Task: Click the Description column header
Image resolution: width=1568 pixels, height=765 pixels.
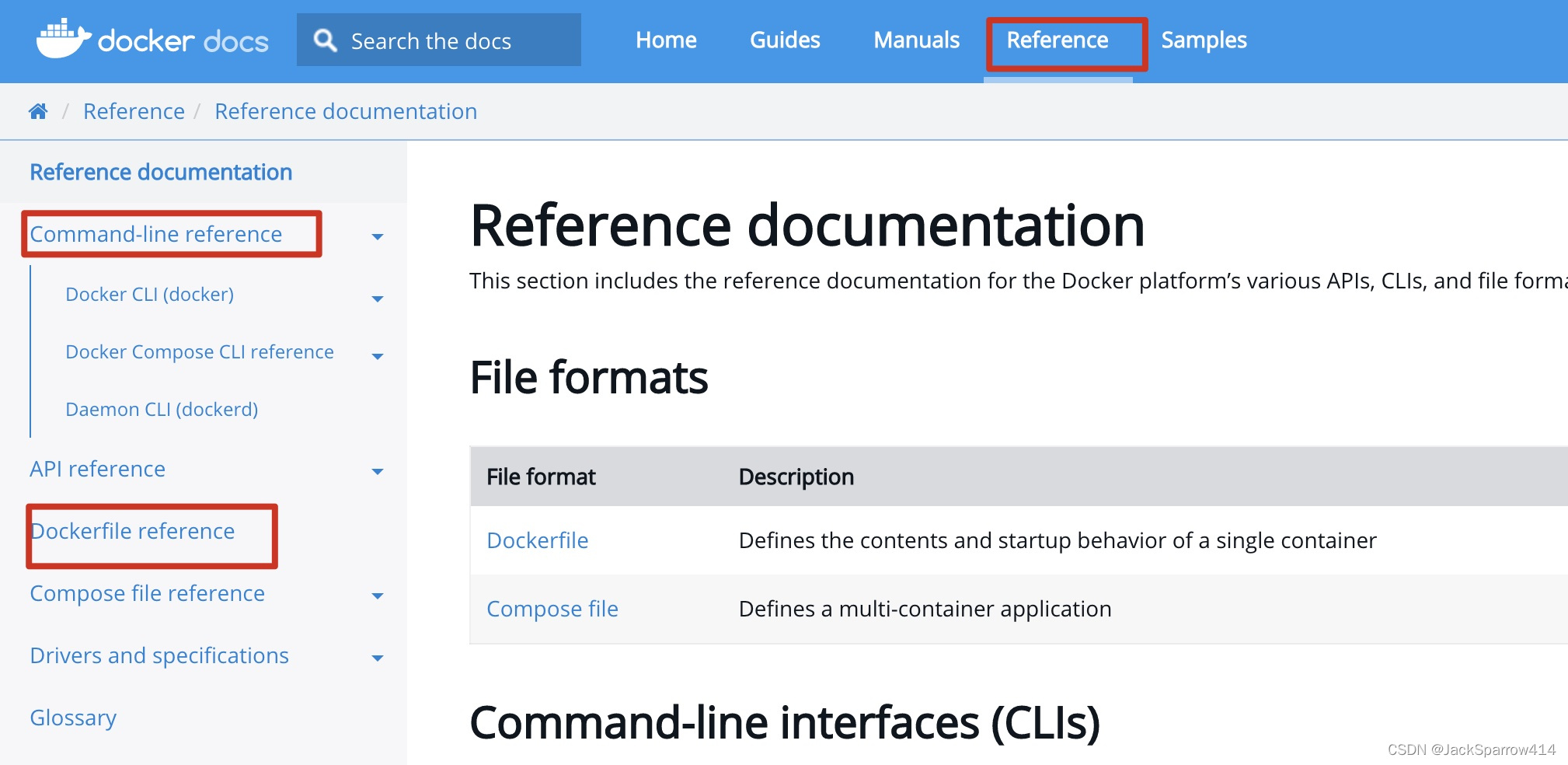Action: tap(796, 477)
